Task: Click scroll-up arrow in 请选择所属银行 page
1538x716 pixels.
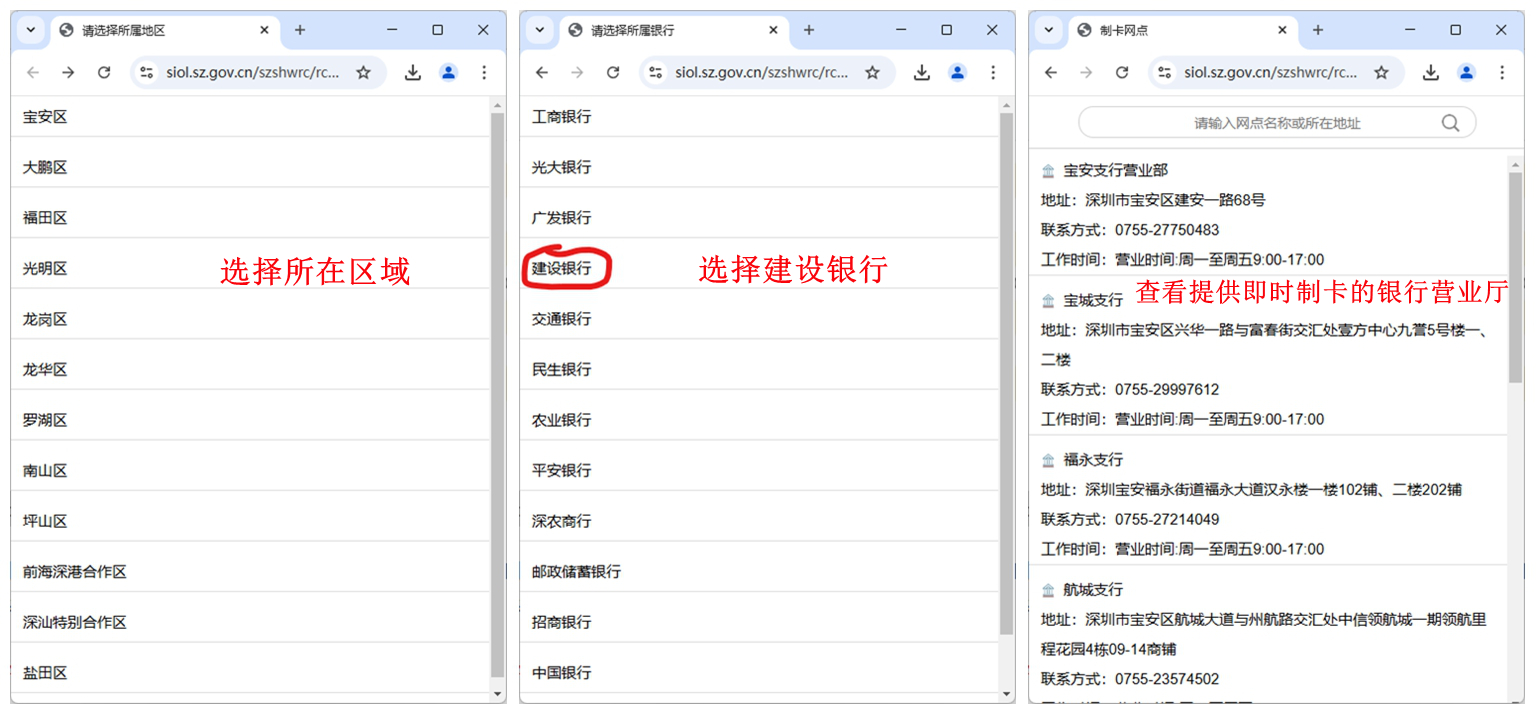Action: tap(1007, 104)
